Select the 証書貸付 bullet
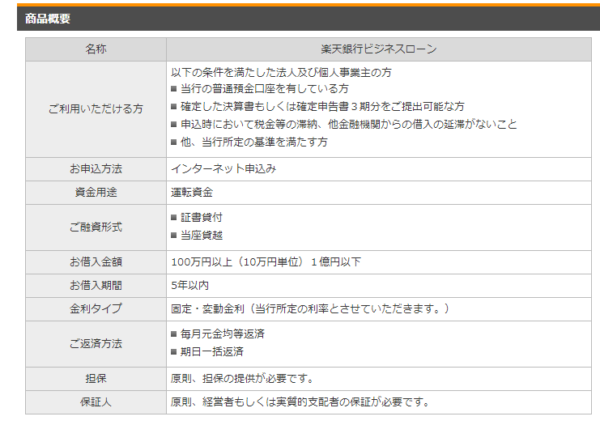Image resolution: width=600 pixels, height=425 pixels. pyautogui.click(x=197, y=217)
